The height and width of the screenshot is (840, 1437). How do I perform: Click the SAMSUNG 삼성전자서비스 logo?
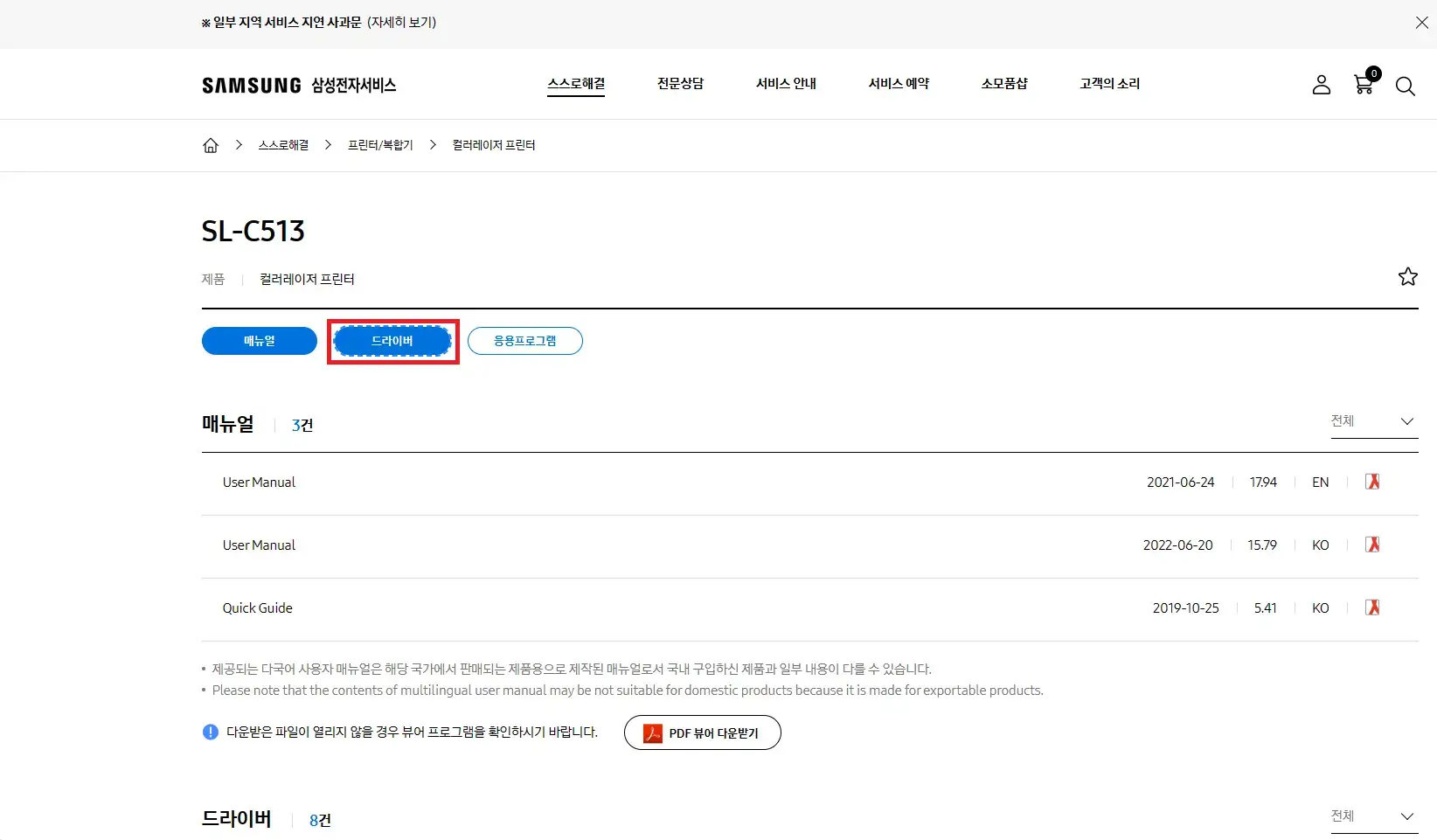(x=298, y=85)
